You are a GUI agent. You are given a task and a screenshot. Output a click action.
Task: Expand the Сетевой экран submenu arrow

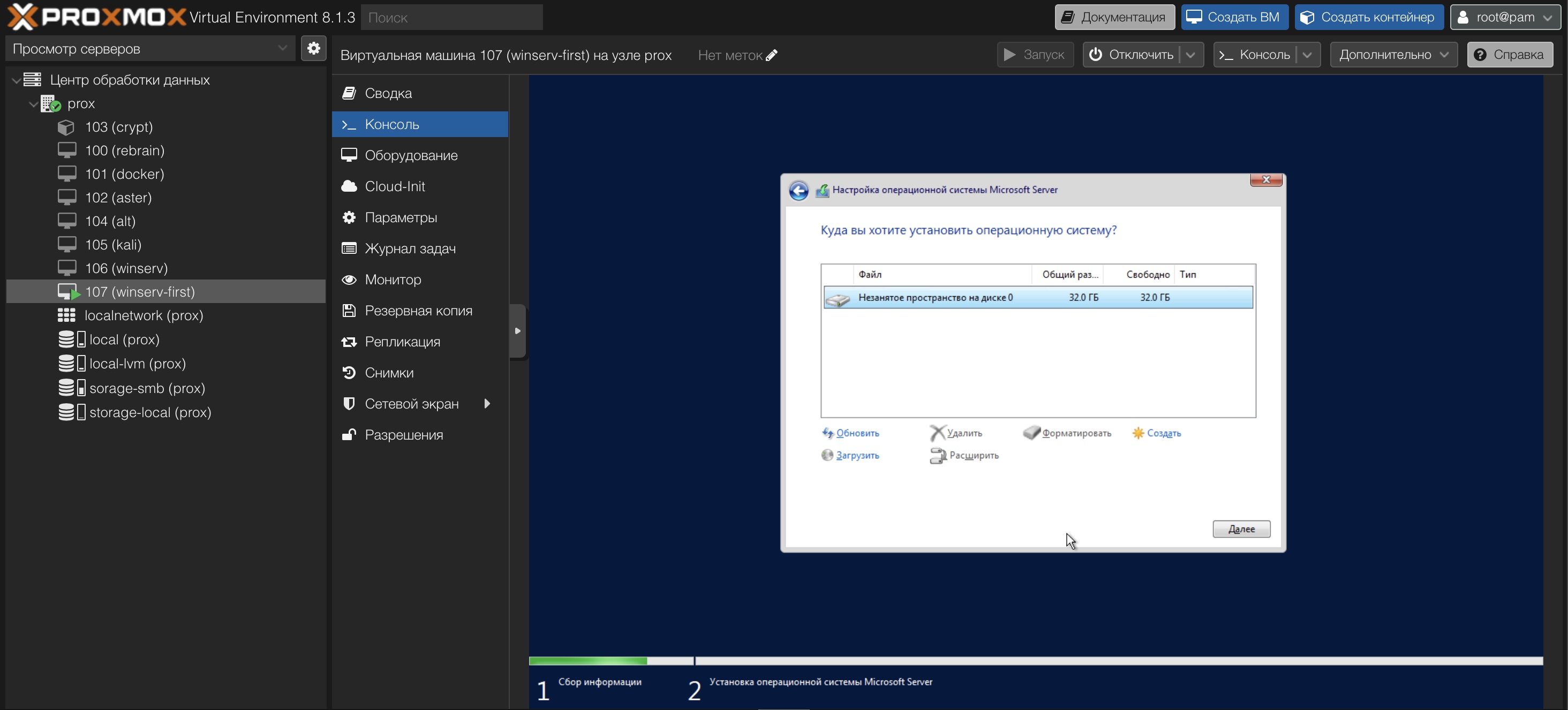click(x=487, y=404)
